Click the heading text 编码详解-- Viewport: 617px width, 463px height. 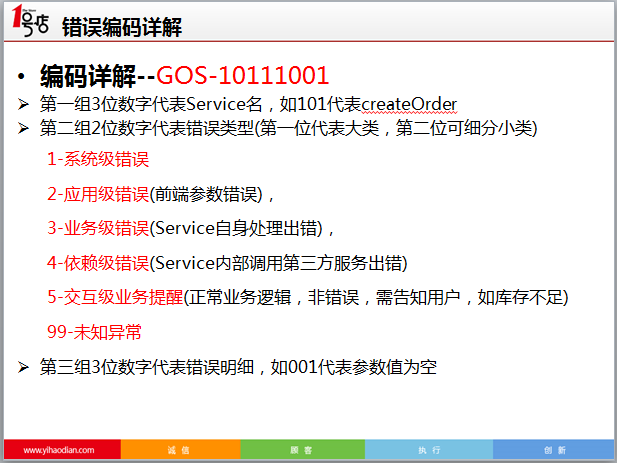click(x=98, y=76)
